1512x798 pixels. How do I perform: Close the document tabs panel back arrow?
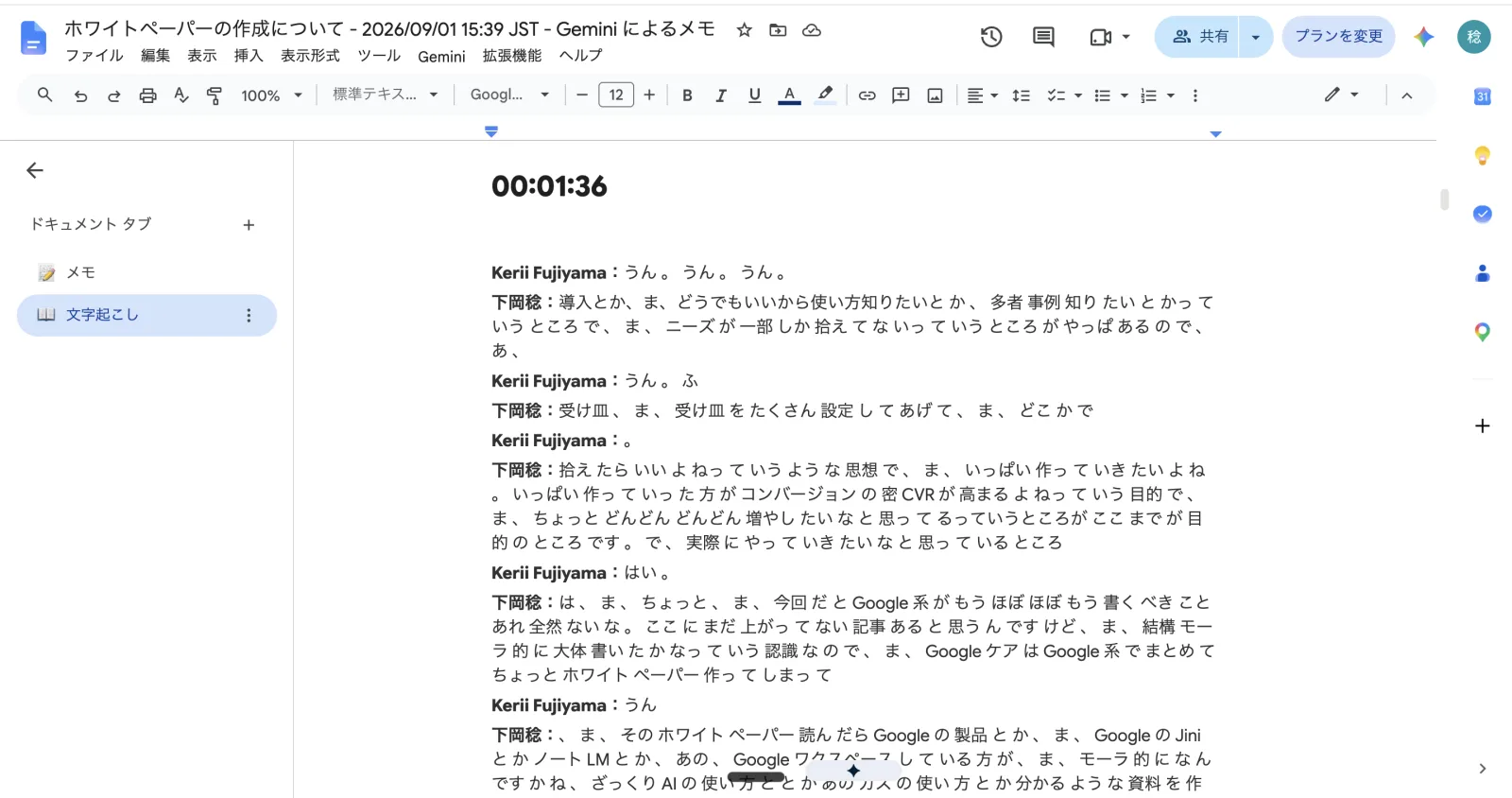coord(35,170)
